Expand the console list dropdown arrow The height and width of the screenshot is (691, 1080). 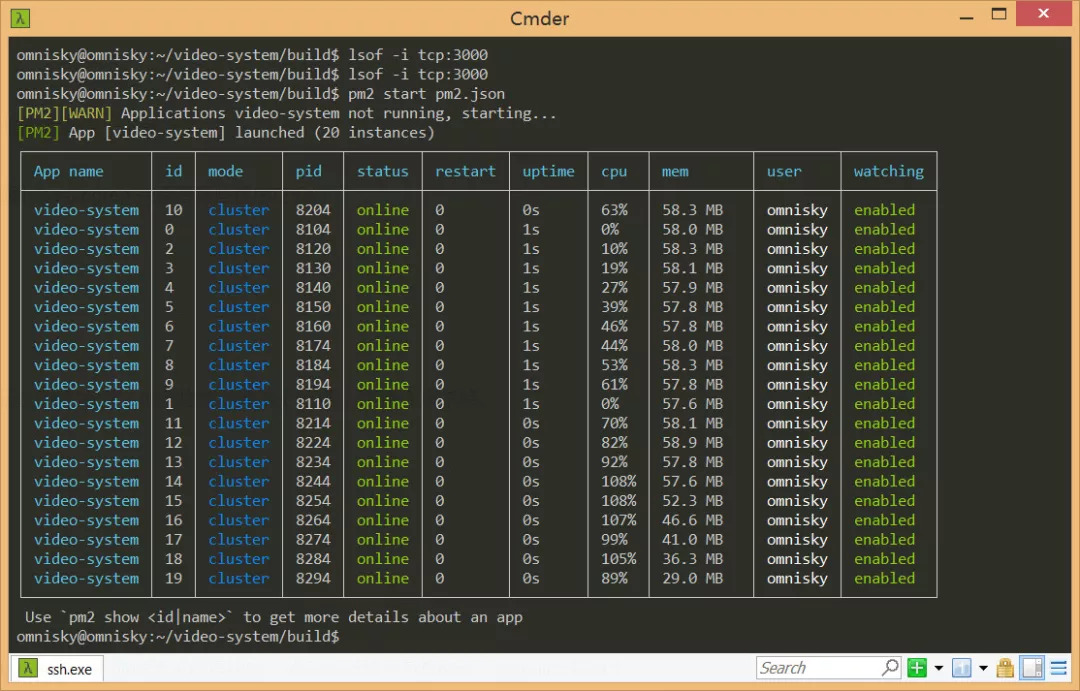tap(983, 668)
